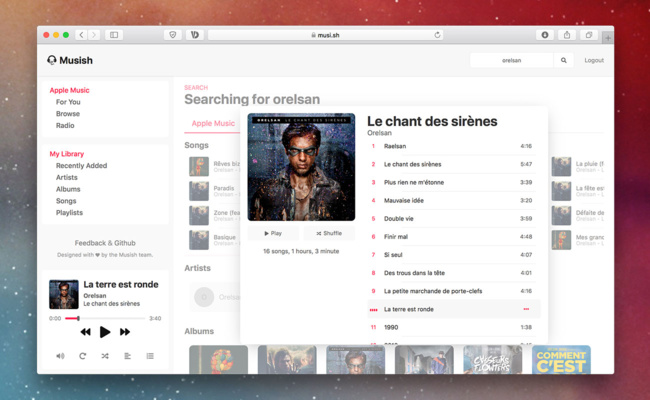
Task: Play the Le chant des sirènes album
Action: 273,233
